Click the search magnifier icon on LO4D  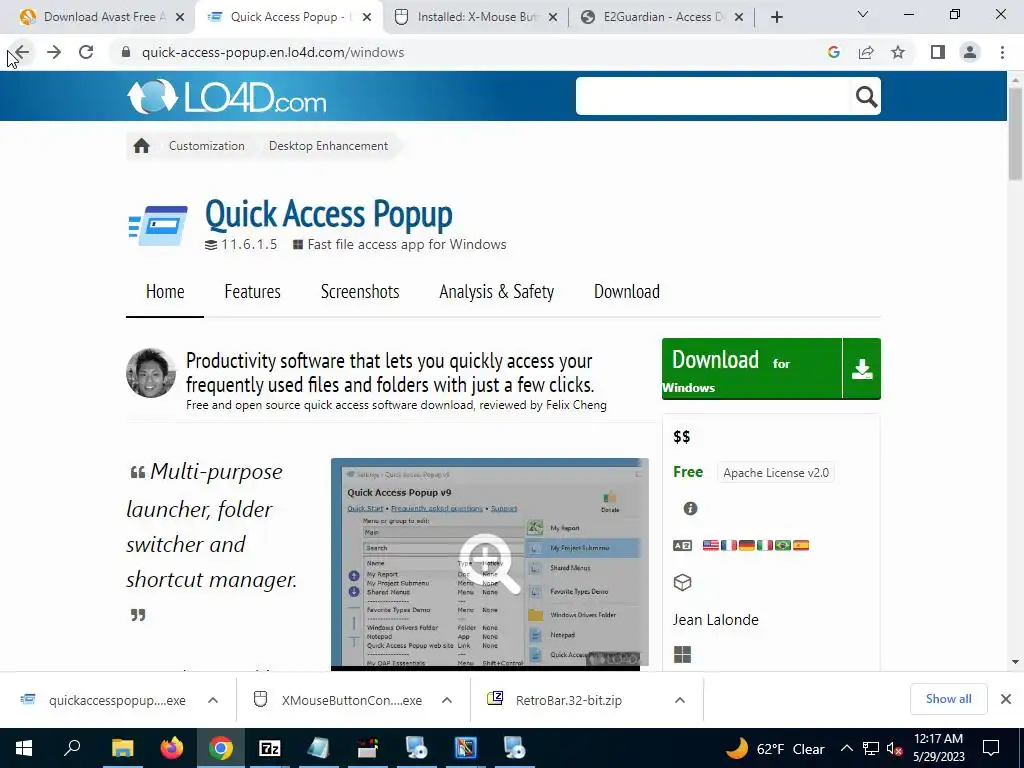point(866,97)
